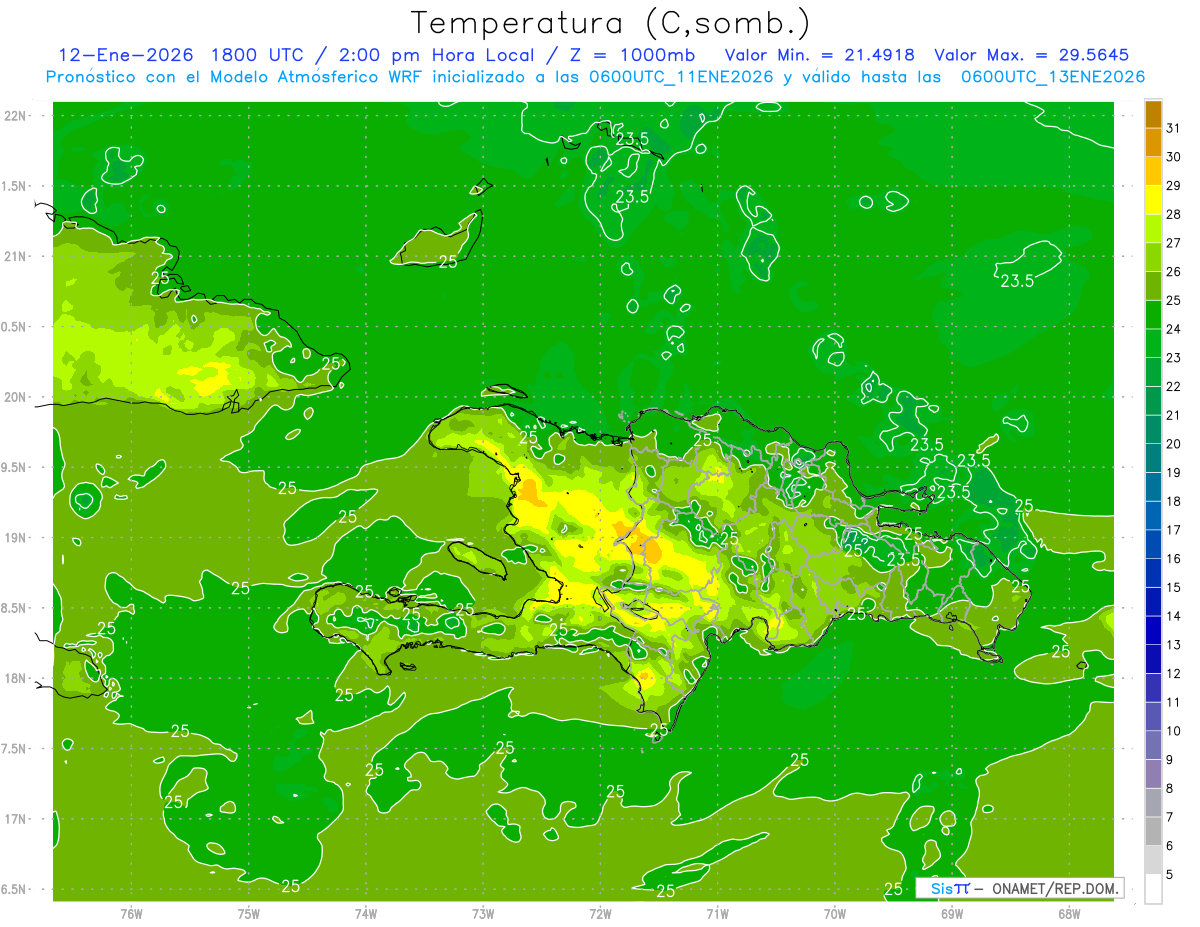Pick the blue swatch between 12 and 13
The image size is (1200, 927).
(1153, 659)
